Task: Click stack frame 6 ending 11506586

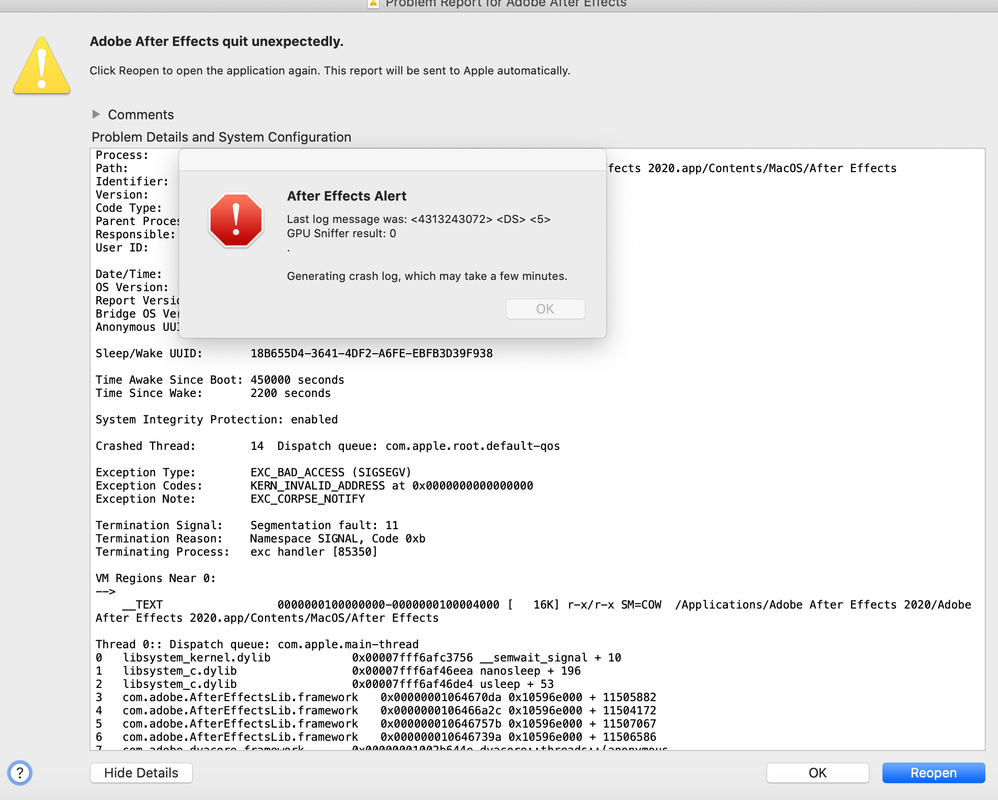Action: (376, 737)
